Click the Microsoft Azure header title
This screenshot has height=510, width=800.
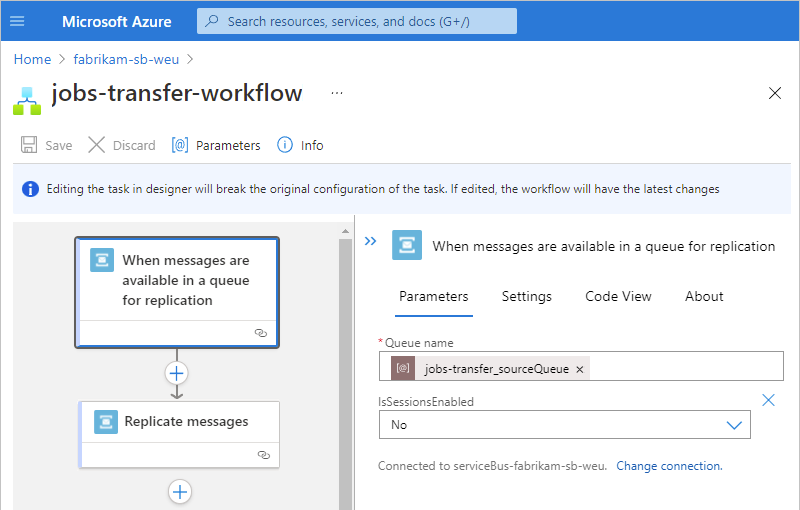point(117,21)
